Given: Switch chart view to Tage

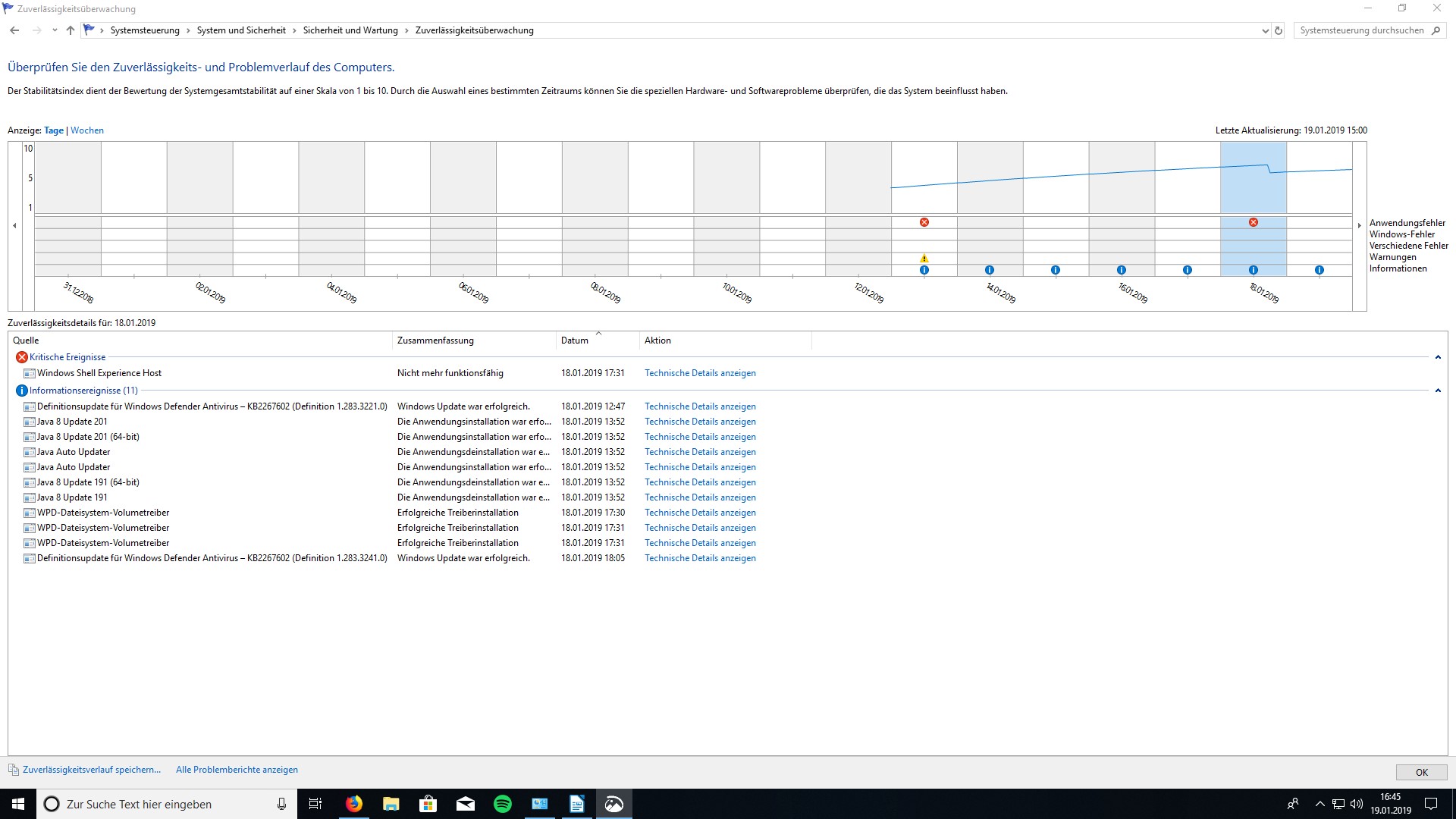Looking at the screenshot, I should point(54,130).
